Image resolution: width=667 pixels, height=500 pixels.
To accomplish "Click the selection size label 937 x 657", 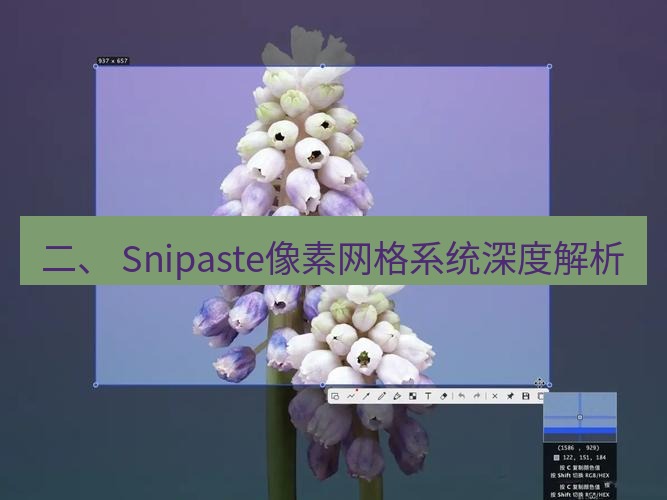I will point(113,61).
